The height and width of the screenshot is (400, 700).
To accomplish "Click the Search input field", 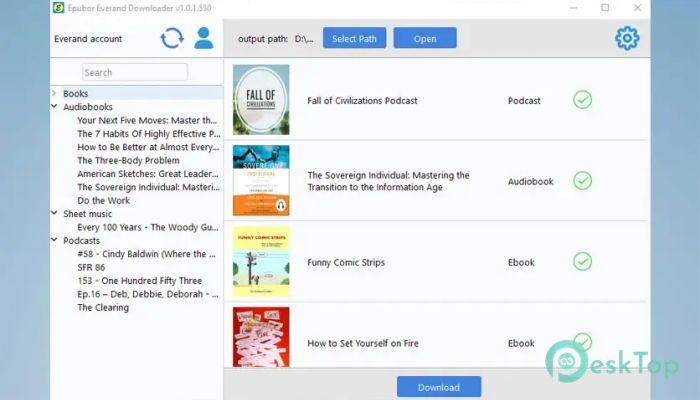I will 135,72.
